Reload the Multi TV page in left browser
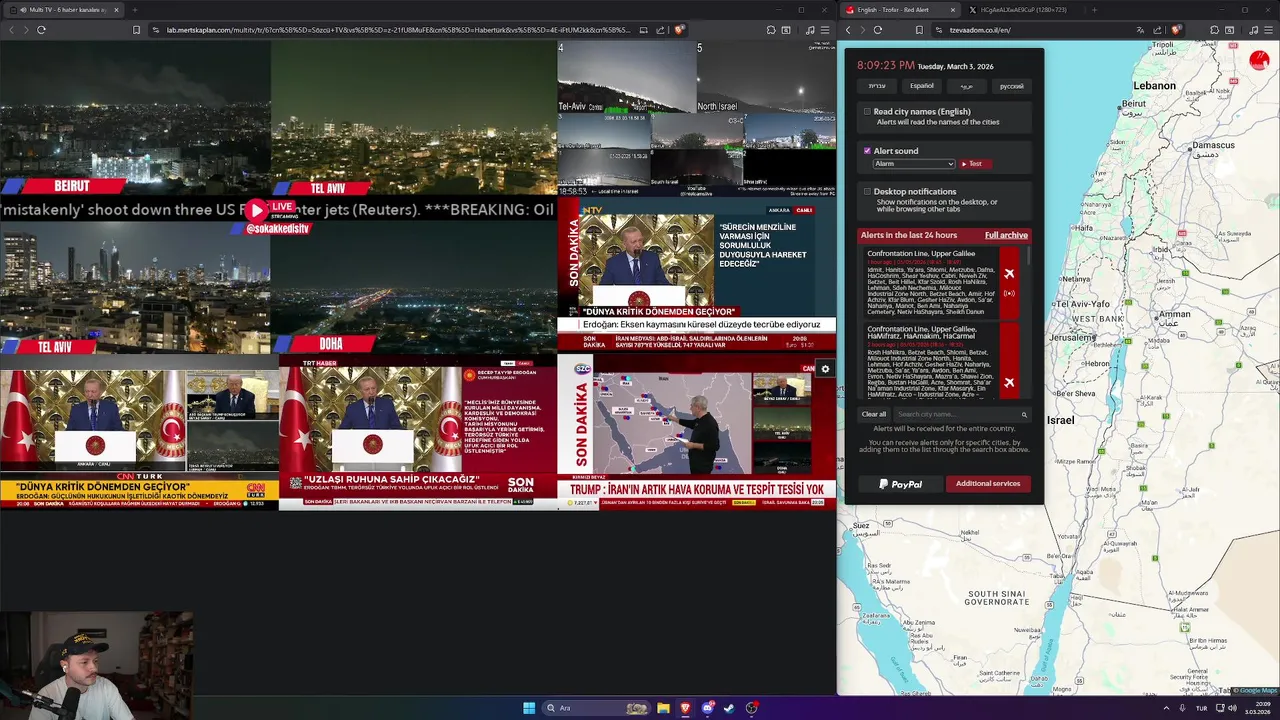Screen dimensions: 1280x720 pyautogui.click(x=41, y=30)
